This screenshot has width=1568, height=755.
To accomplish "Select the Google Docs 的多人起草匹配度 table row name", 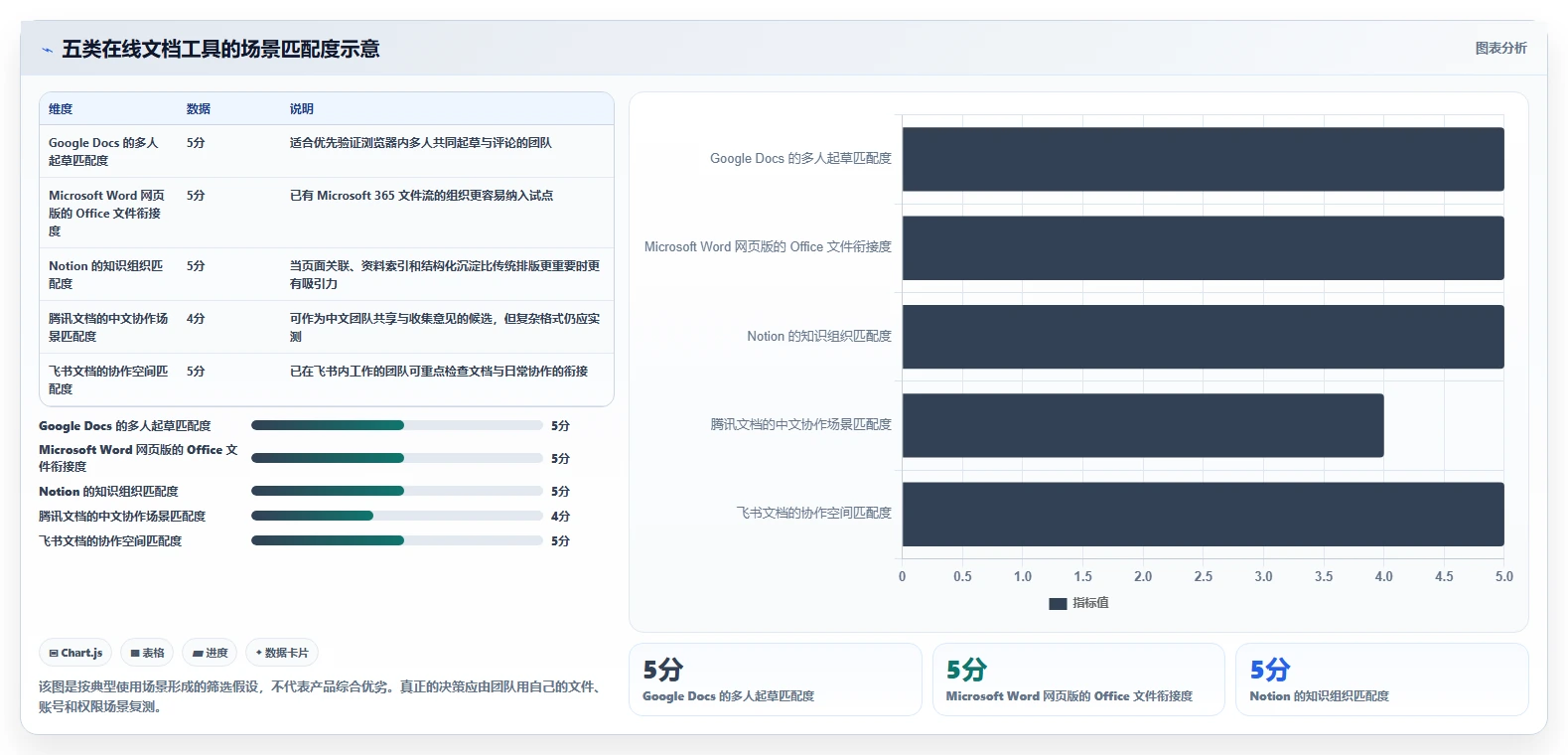I will pyautogui.click(x=104, y=151).
